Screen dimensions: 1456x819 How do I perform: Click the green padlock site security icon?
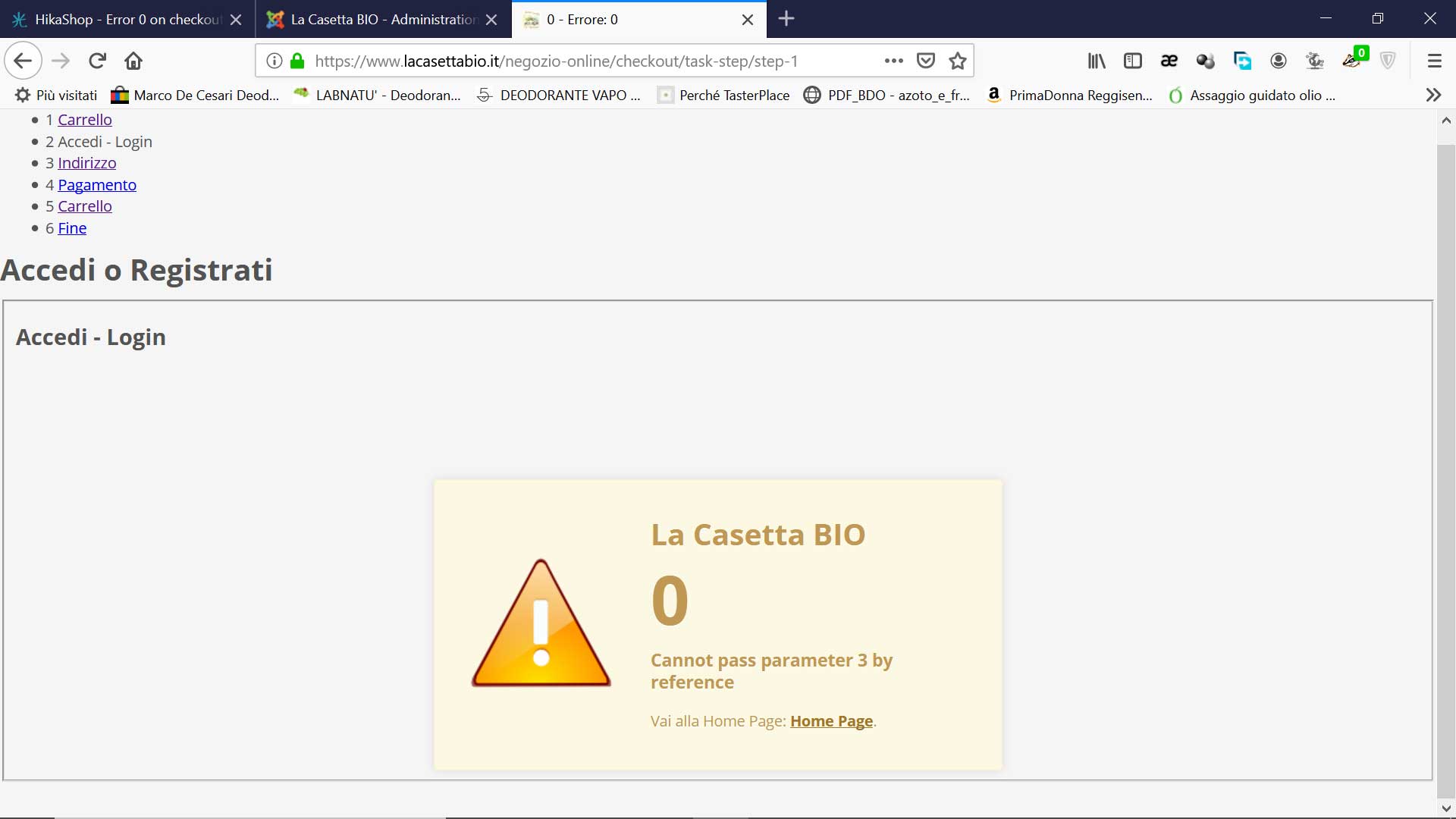tap(297, 61)
